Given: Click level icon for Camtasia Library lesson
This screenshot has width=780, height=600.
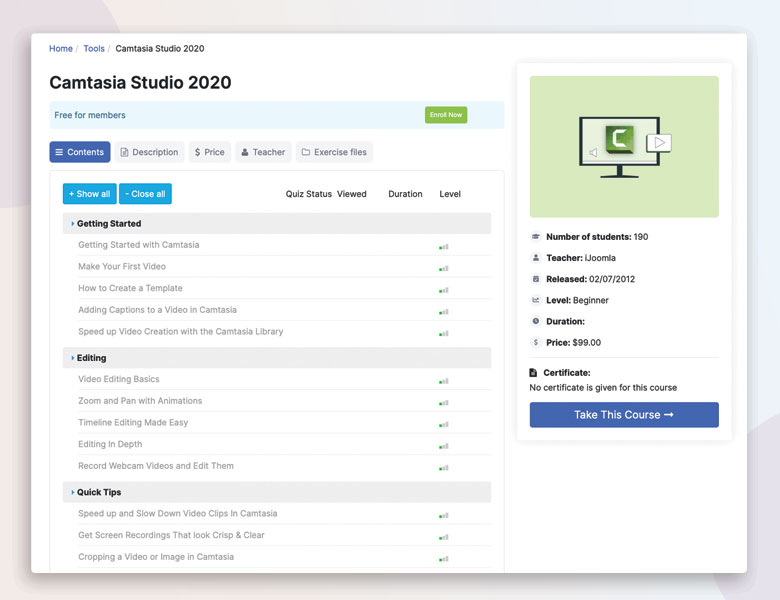Looking at the screenshot, I should coord(444,333).
